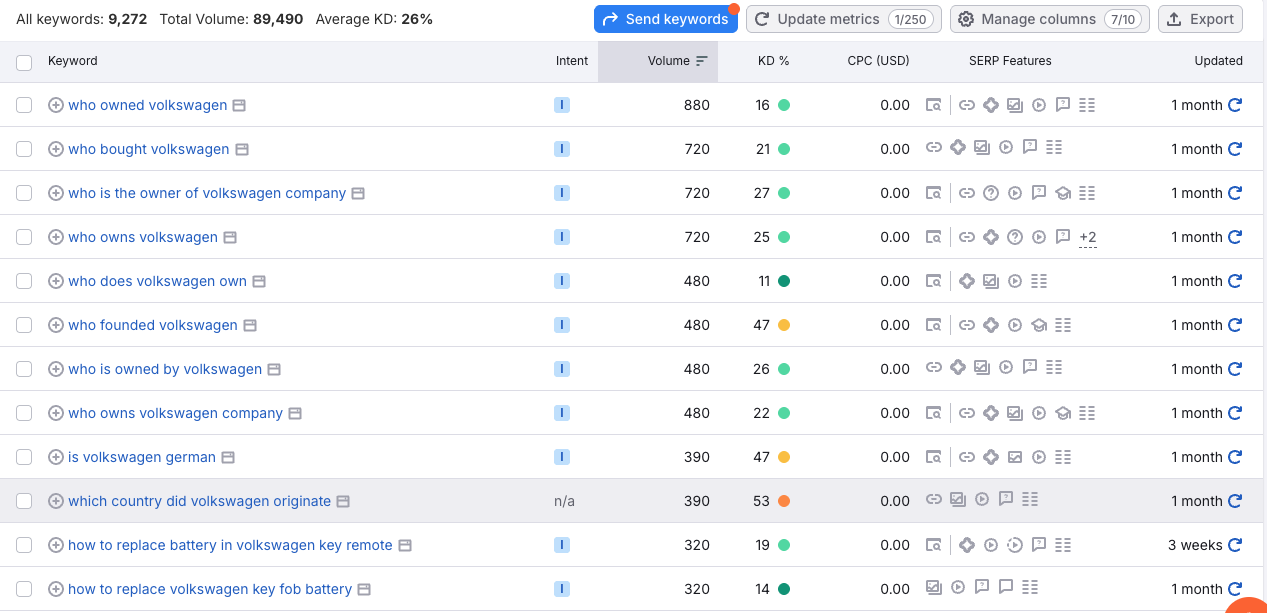Click the intent badge on 'who founded volkswagen'
Image resolution: width=1267 pixels, height=613 pixels.
point(562,325)
